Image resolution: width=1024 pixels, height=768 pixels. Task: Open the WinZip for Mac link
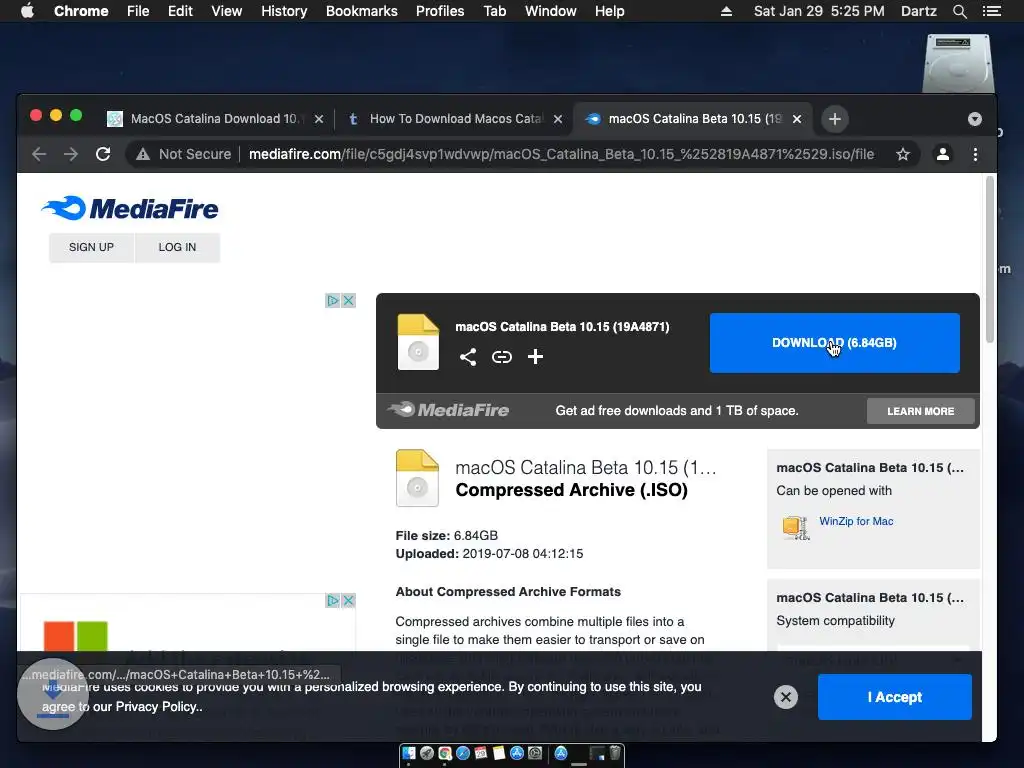tap(856, 521)
